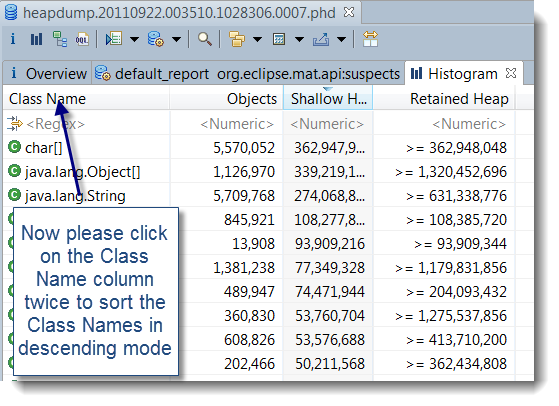Image resolution: width=559 pixels, height=406 pixels.
Task: Click Retained Heap value >= 1,320,452,696
Action: (451, 172)
